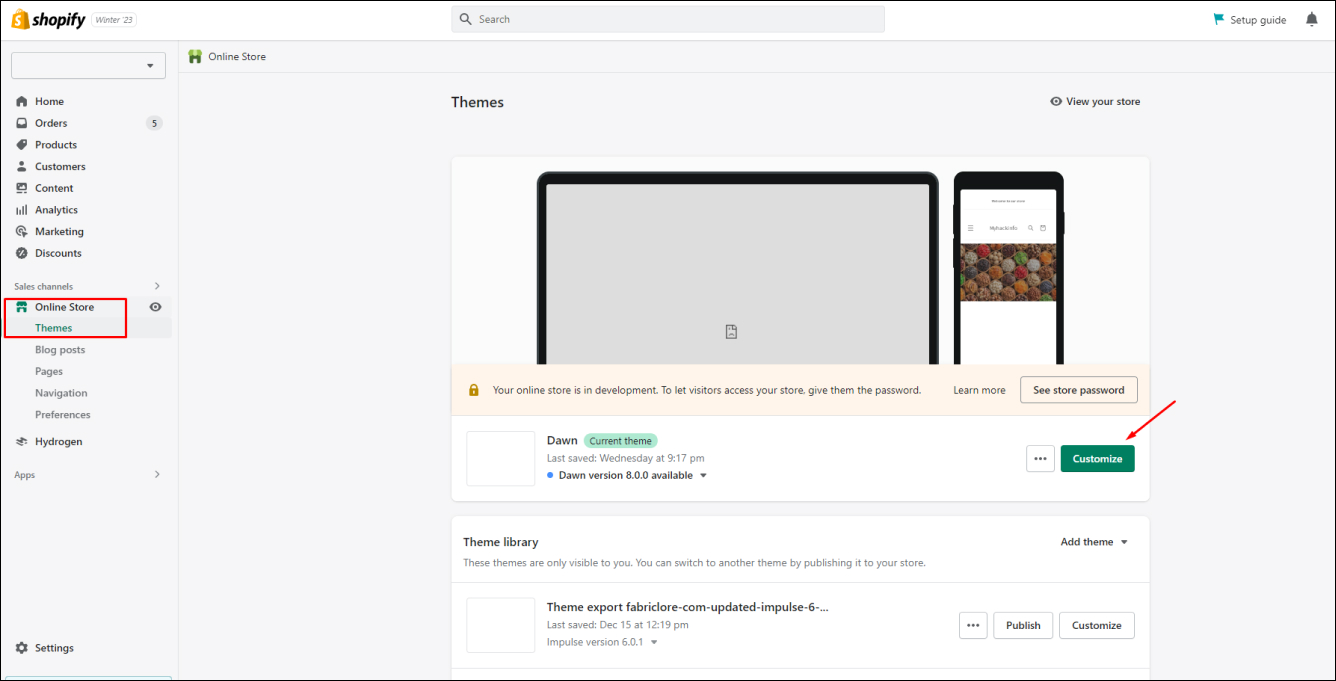Click the Marketing target icon
The height and width of the screenshot is (681, 1336).
point(22,231)
